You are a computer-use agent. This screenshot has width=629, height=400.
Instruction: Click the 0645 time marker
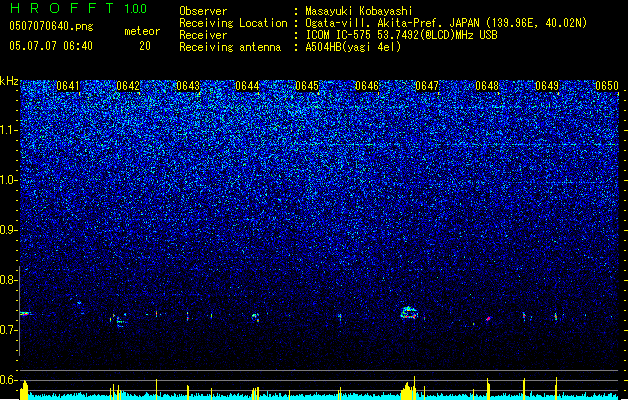click(x=307, y=86)
